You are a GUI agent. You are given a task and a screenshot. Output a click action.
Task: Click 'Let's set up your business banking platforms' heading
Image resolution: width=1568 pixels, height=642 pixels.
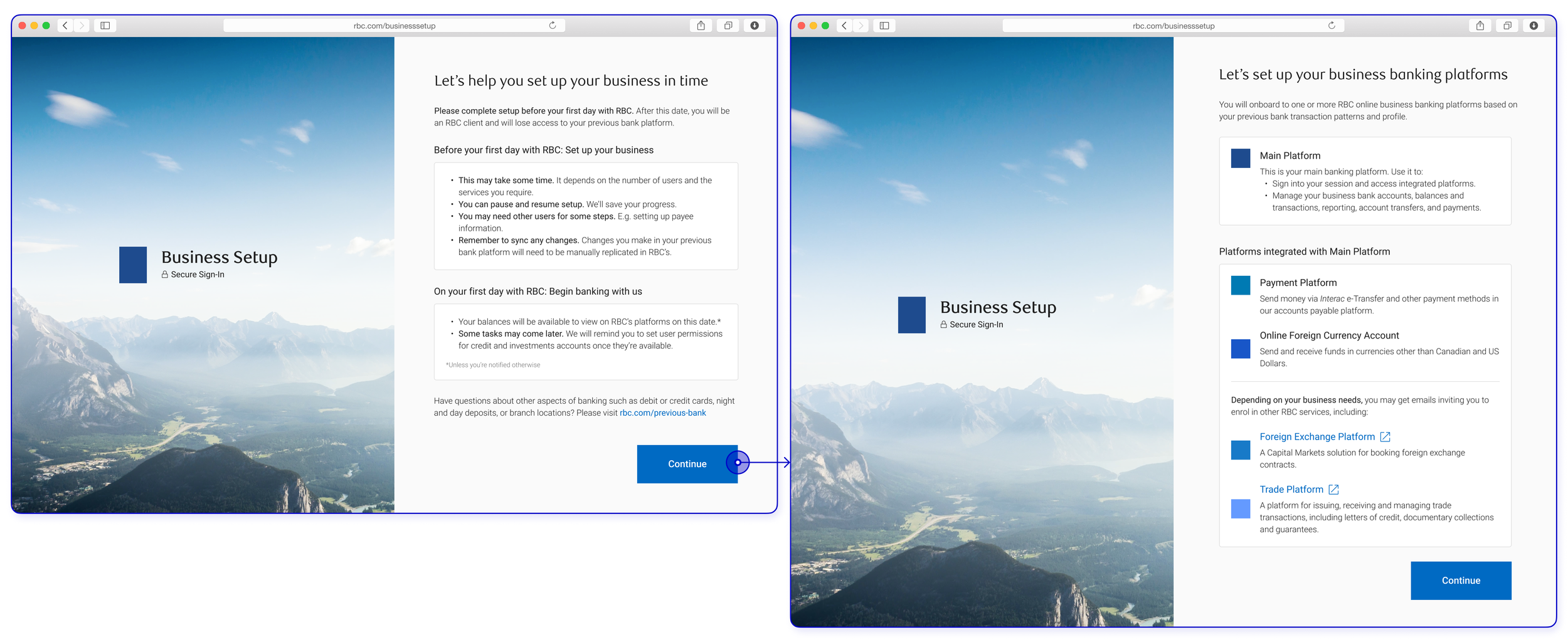[1363, 75]
